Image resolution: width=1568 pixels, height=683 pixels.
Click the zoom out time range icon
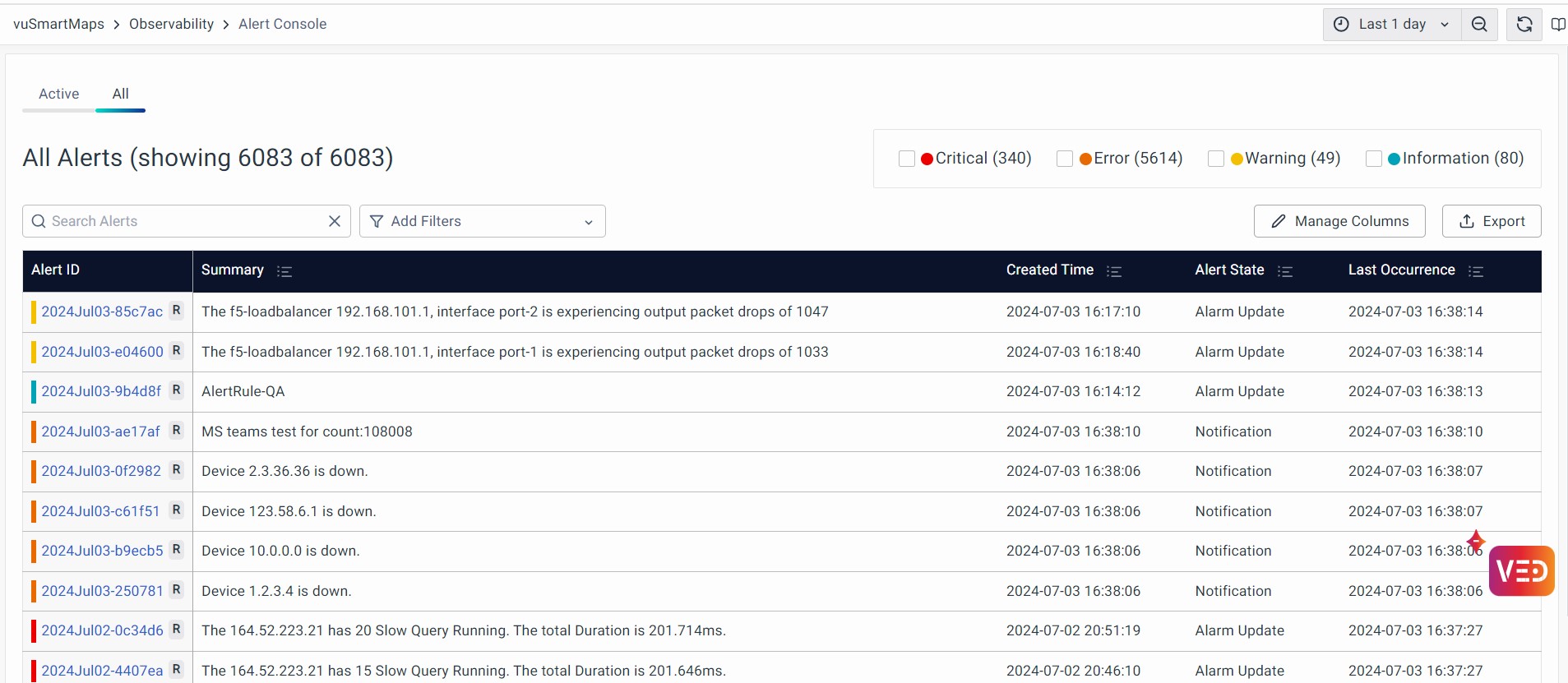click(1479, 25)
